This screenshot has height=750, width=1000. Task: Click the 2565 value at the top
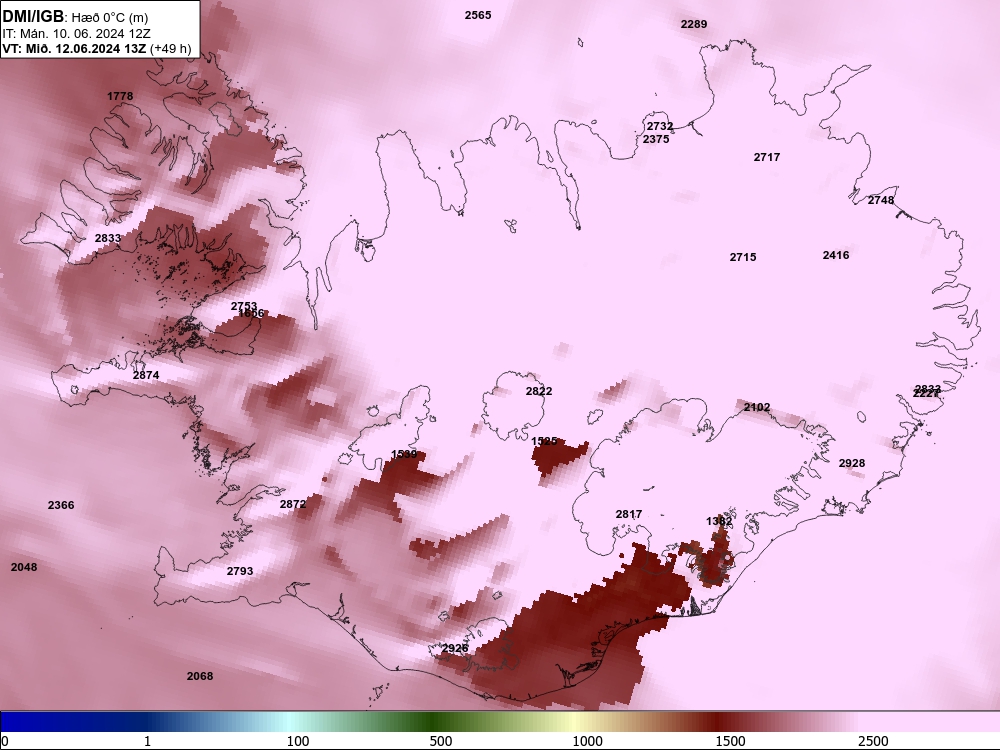coord(478,15)
